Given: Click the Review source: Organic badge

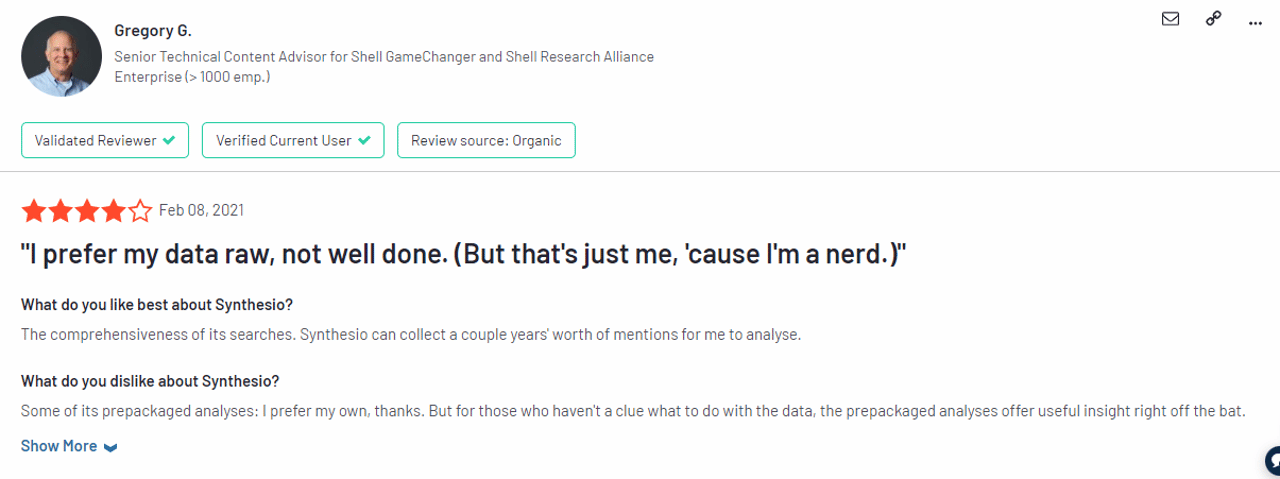Looking at the screenshot, I should 486,141.
